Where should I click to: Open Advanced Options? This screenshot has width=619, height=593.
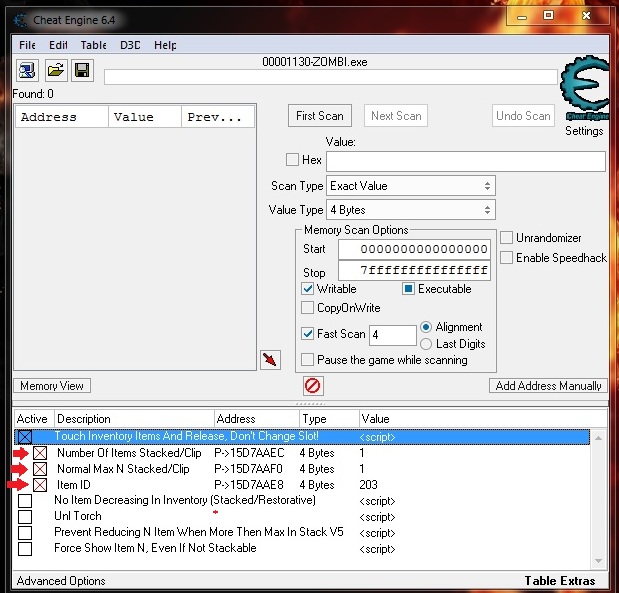pyautogui.click(x=61, y=581)
